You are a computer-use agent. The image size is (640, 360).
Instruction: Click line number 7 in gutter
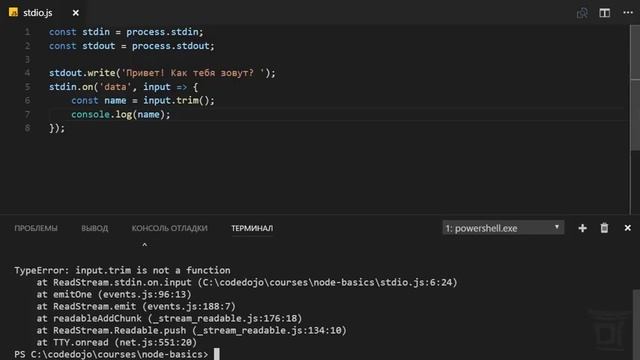pos(27,114)
